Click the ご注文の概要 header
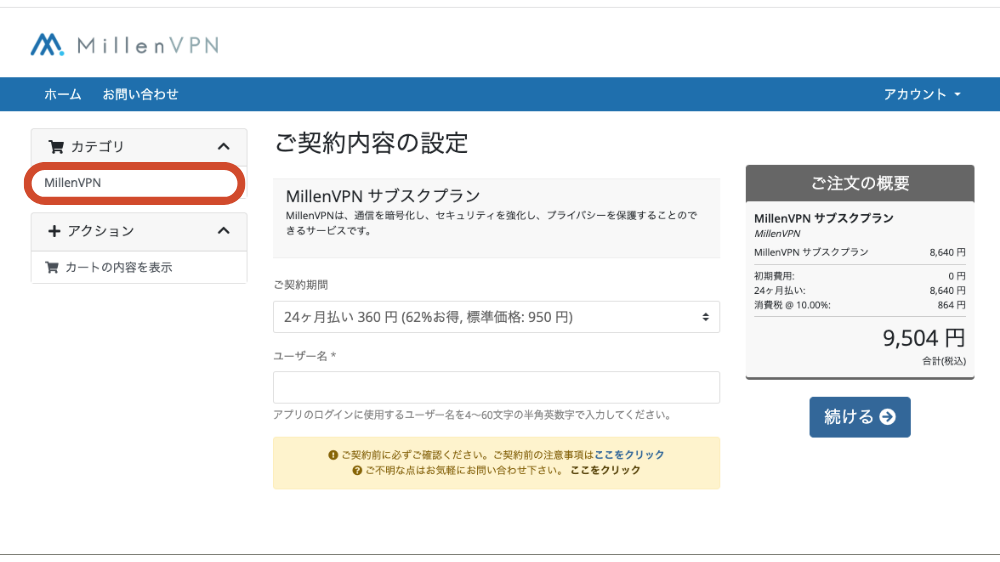This screenshot has width=1000, height=562. [x=860, y=184]
